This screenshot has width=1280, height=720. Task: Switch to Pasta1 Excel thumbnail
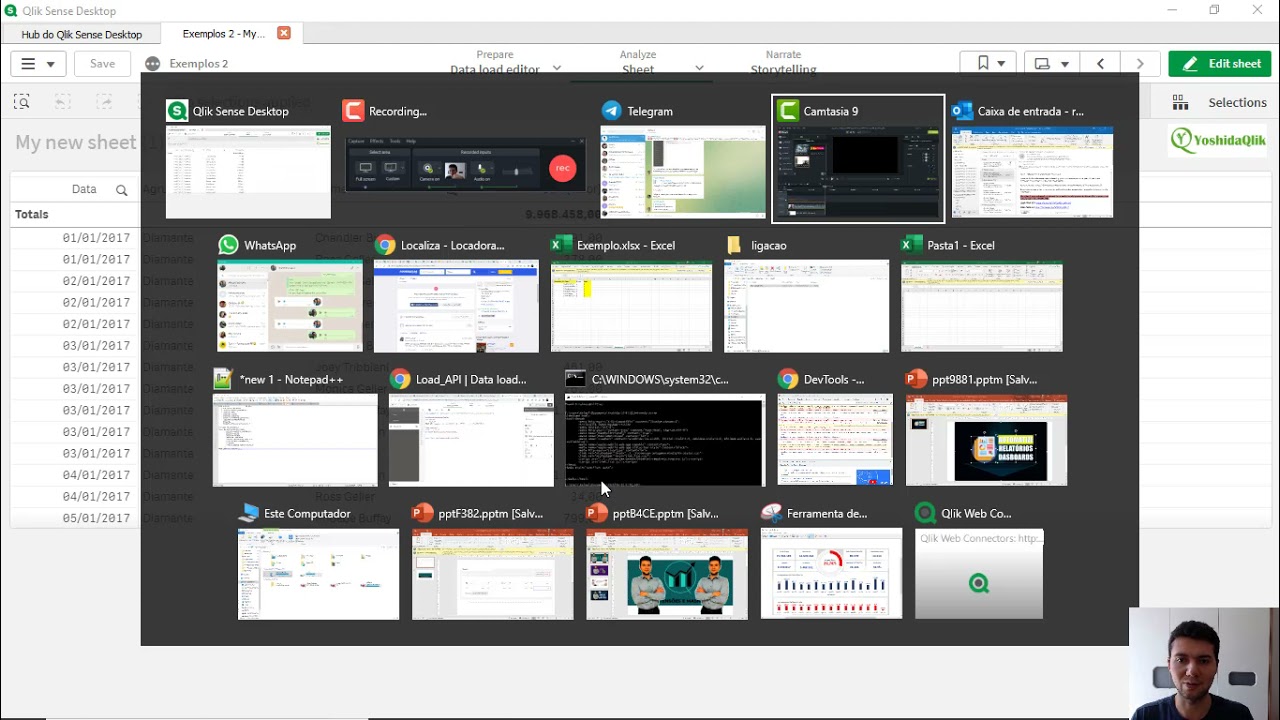click(982, 306)
